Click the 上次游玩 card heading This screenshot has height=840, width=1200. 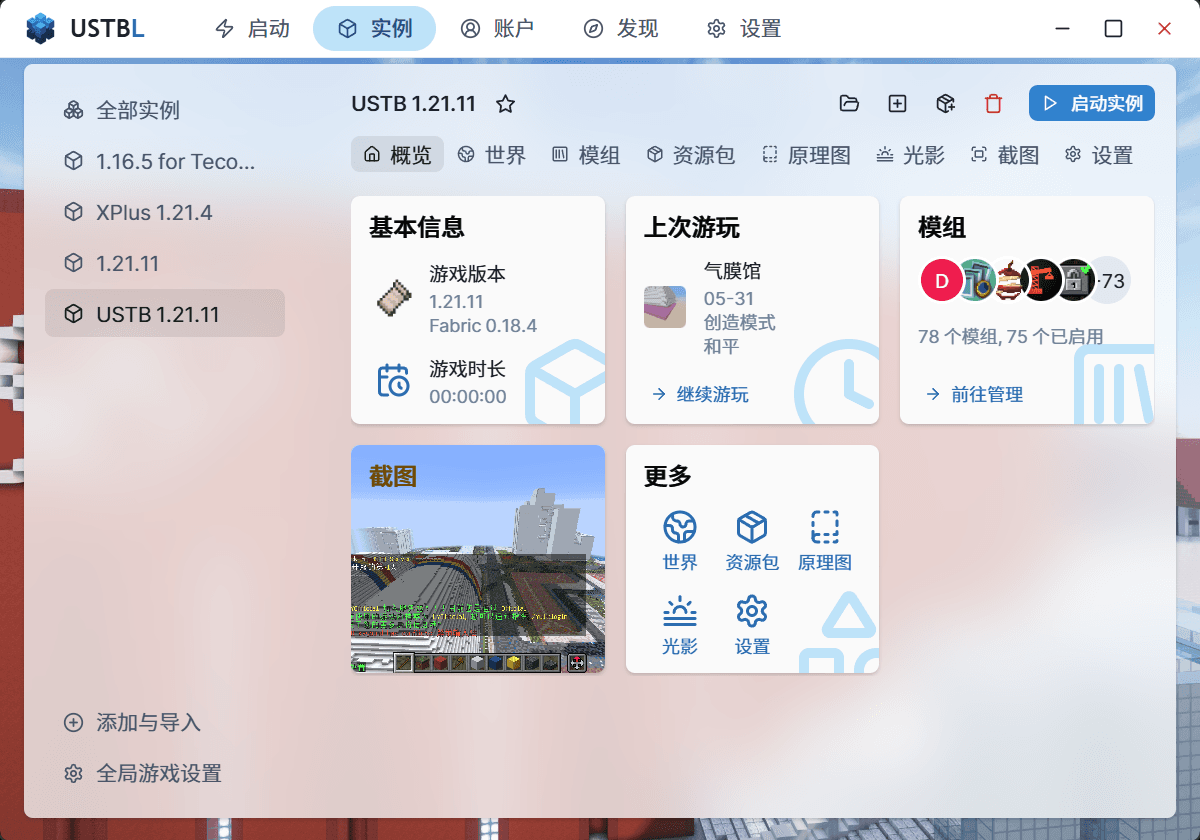692,228
